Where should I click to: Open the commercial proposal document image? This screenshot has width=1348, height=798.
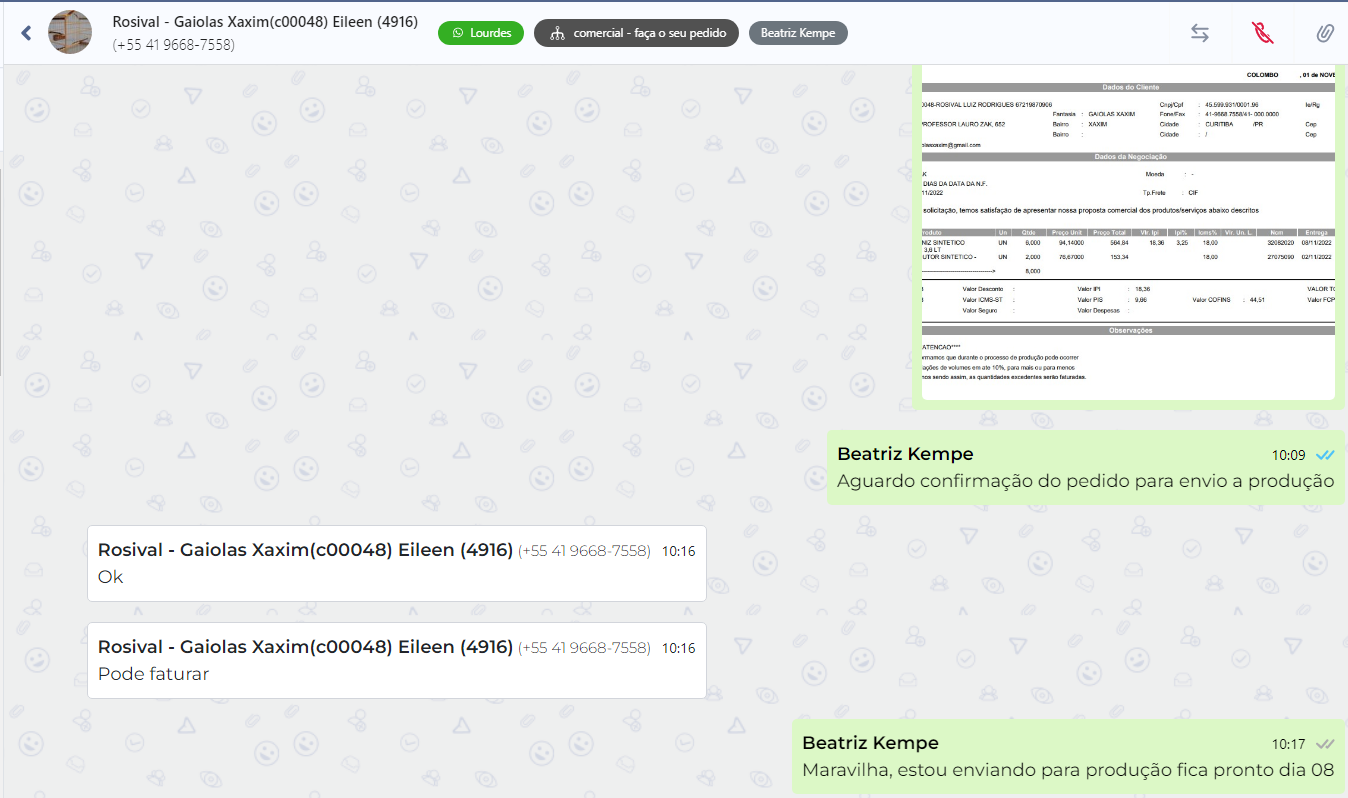coord(1127,230)
